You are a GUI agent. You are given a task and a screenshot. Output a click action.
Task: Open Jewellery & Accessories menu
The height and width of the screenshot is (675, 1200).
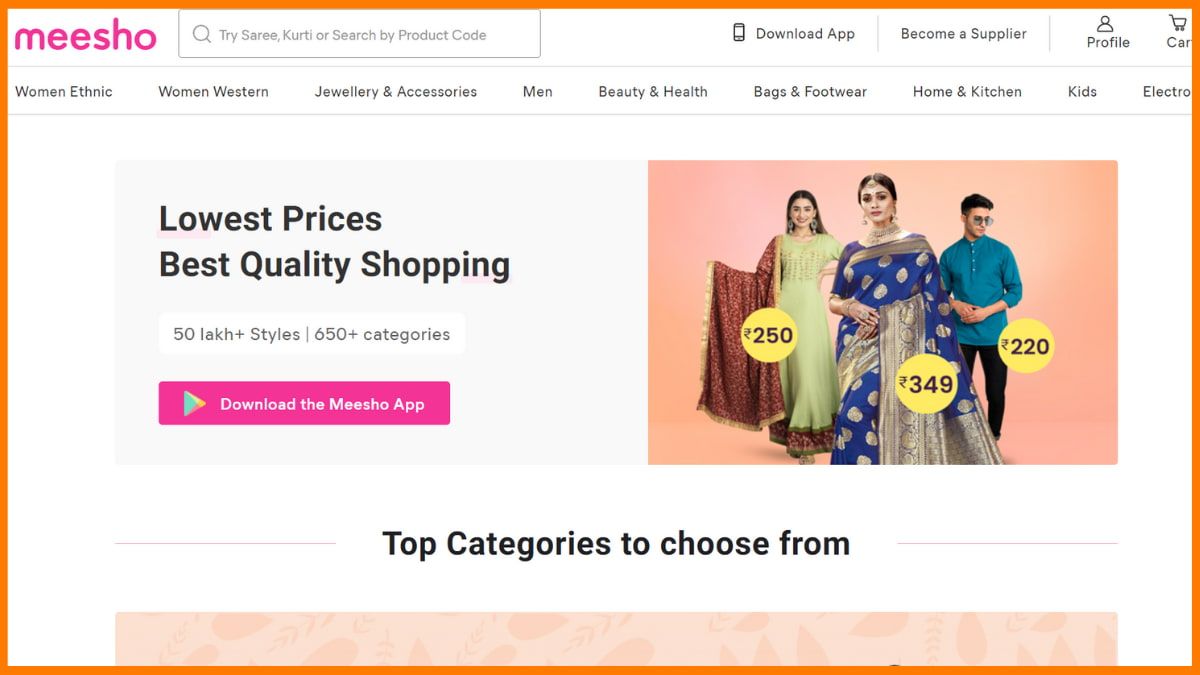tap(395, 91)
